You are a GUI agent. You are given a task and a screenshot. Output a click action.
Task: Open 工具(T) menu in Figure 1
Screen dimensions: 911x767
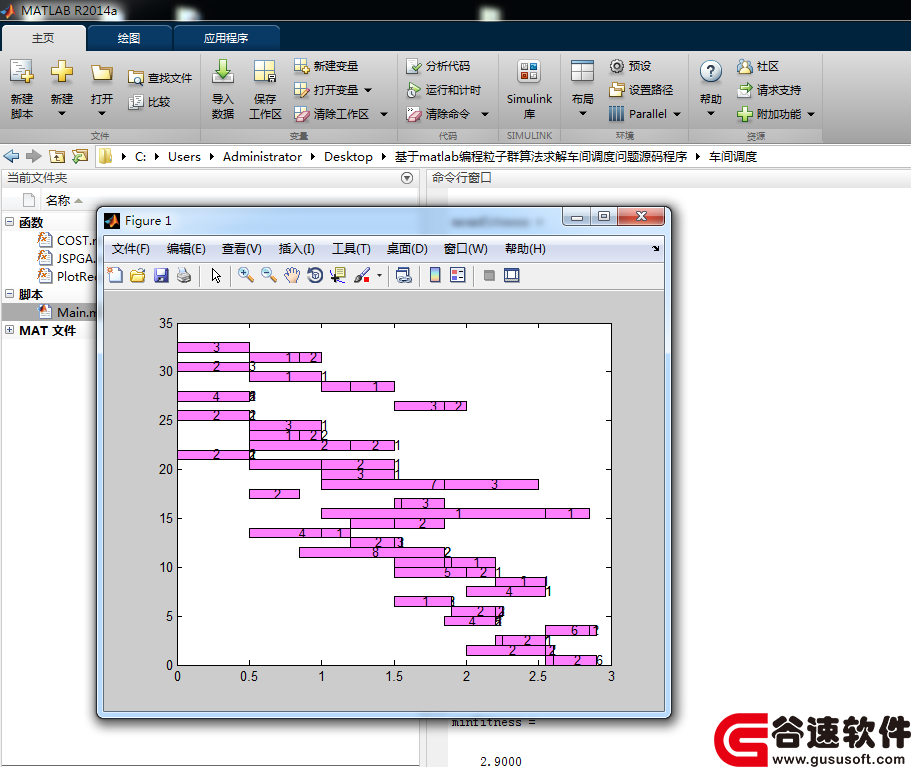point(351,249)
